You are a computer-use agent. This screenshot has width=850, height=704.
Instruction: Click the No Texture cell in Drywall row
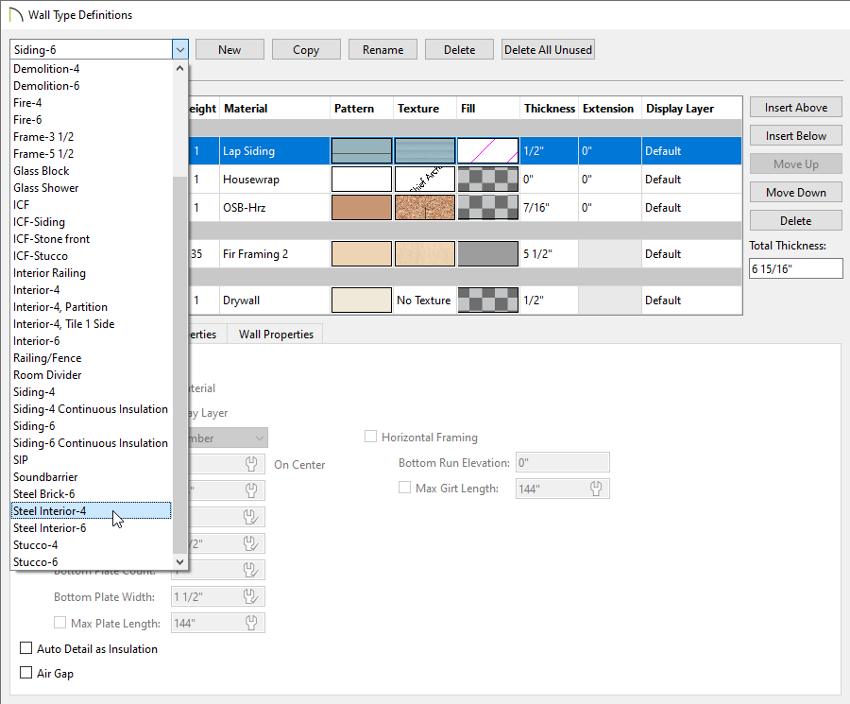[425, 300]
